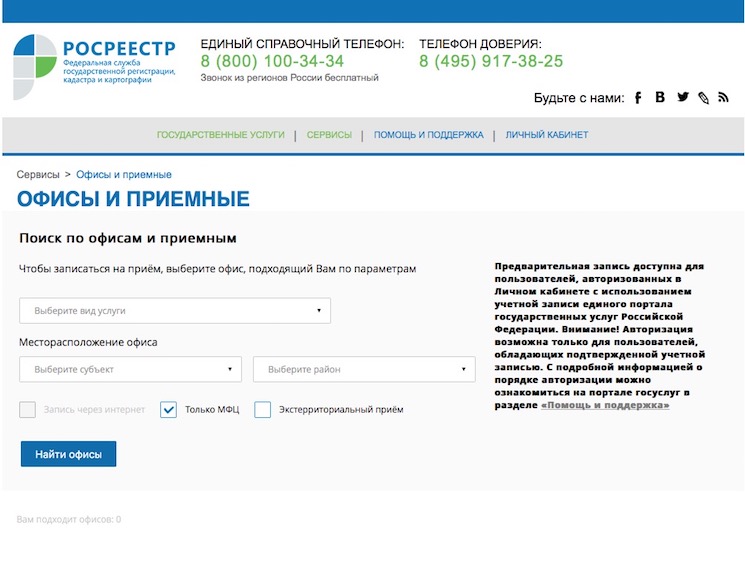Open the Сервисы menu item
745x579 pixels.
click(329, 135)
